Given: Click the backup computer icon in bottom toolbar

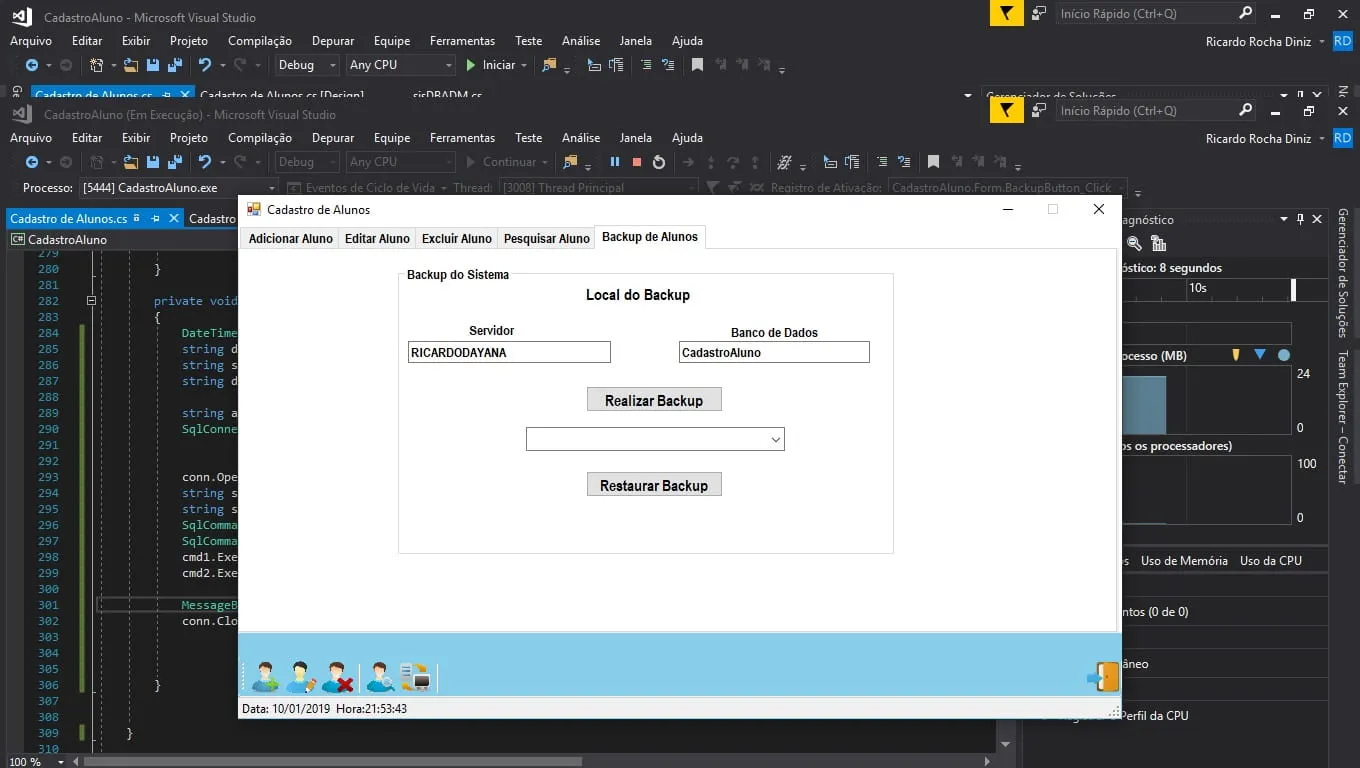Looking at the screenshot, I should click(x=415, y=677).
